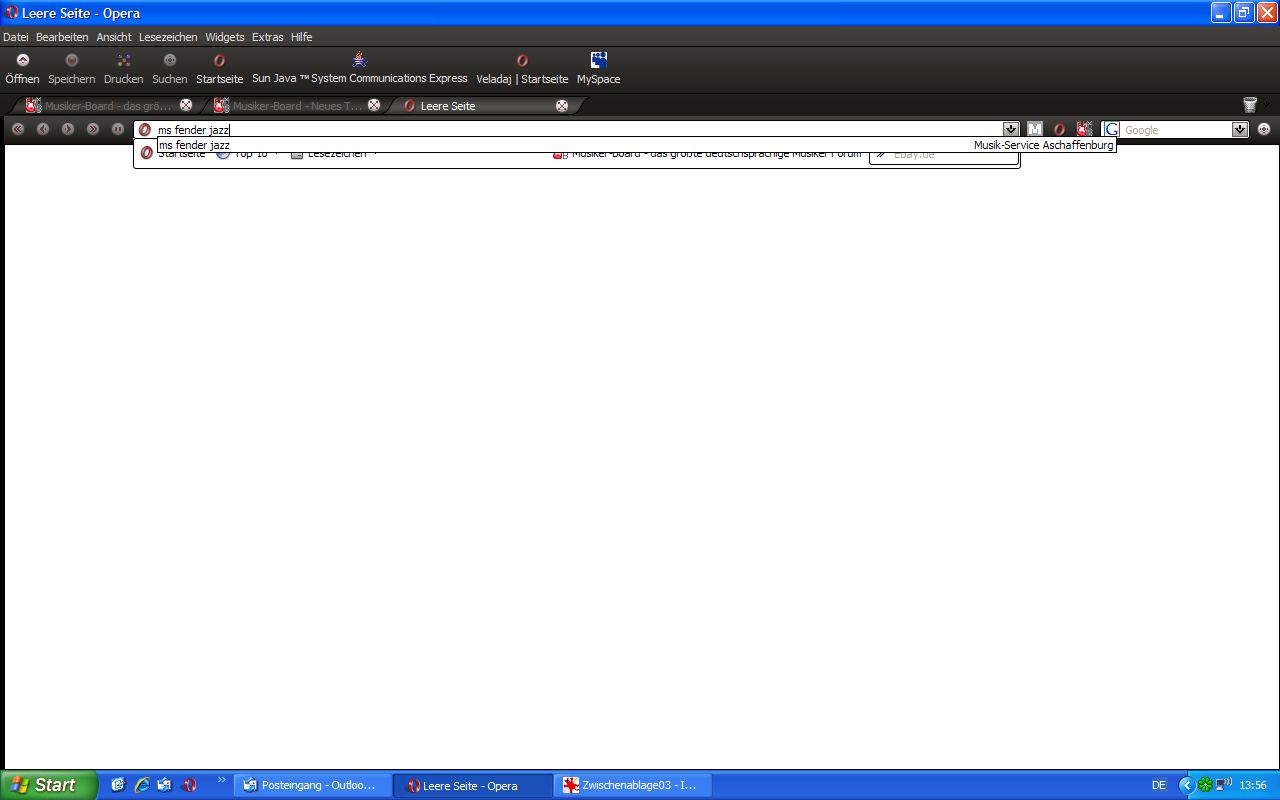Close the first Musiker-Board tab
Screen dimensions: 1280x800
pyautogui.click(x=186, y=105)
